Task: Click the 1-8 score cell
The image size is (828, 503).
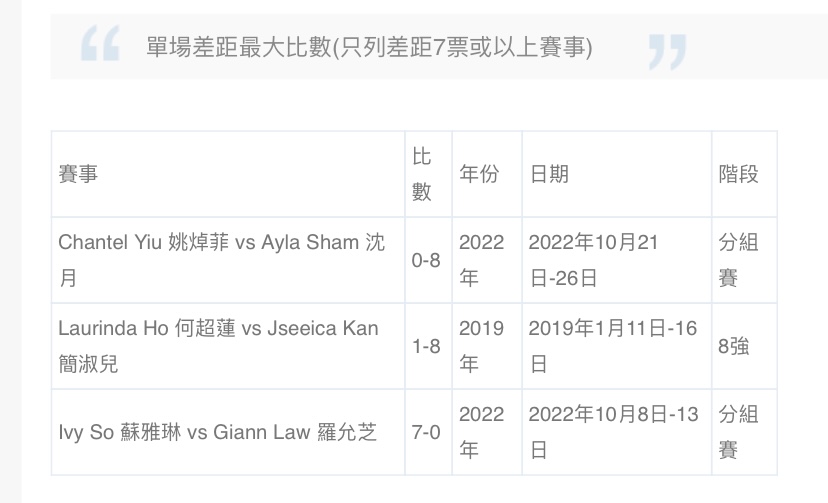Action: pyautogui.click(x=426, y=346)
